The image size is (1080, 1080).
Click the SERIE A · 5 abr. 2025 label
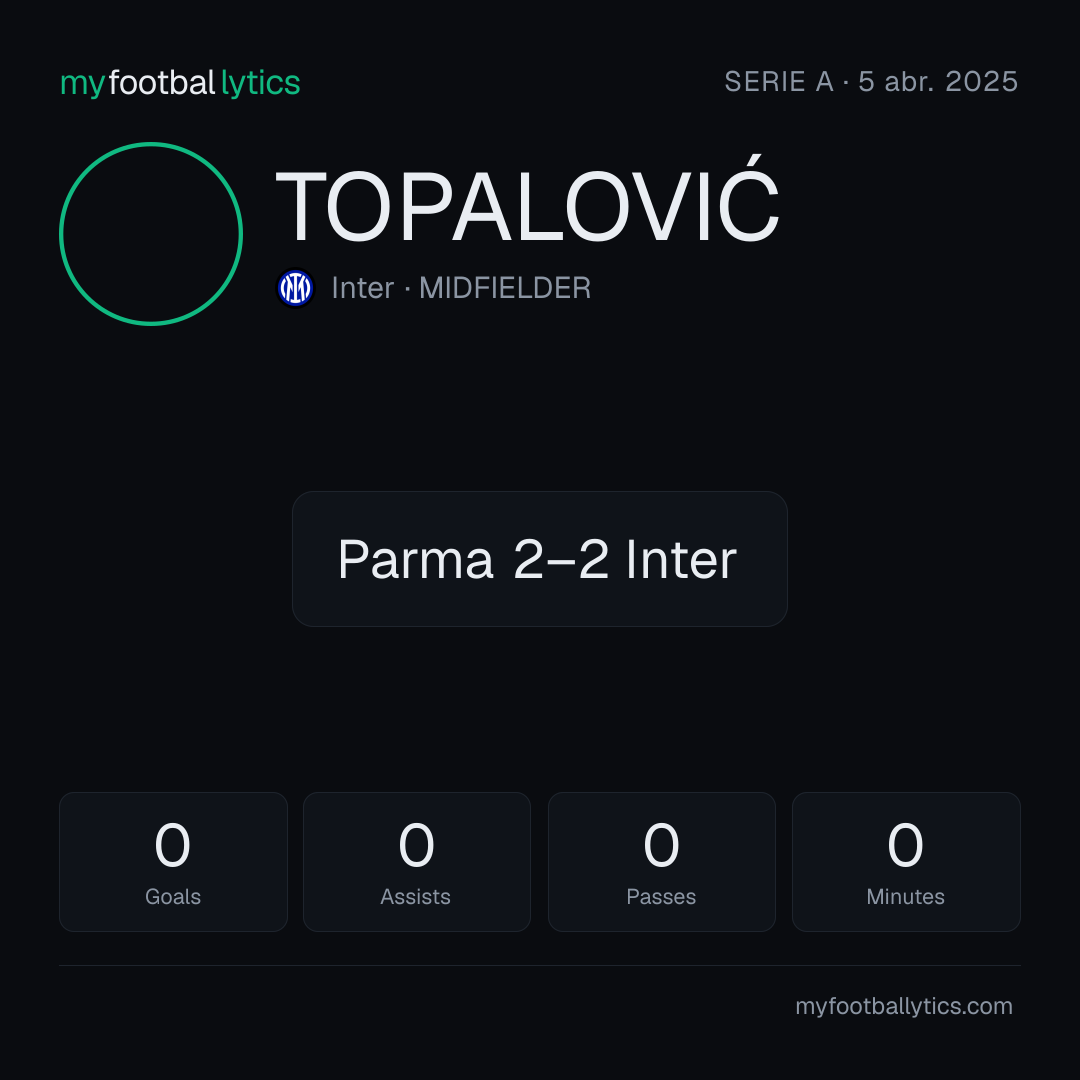click(871, 82)
